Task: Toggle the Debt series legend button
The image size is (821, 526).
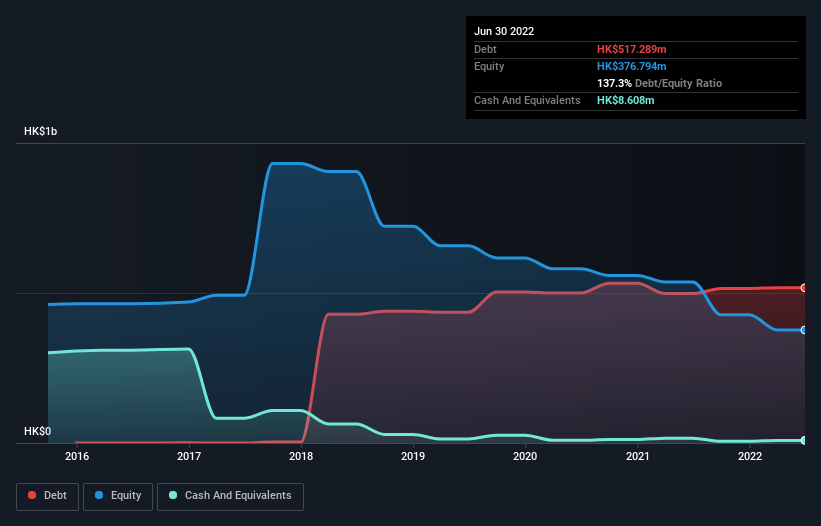Action: click(x=48, y=496)
